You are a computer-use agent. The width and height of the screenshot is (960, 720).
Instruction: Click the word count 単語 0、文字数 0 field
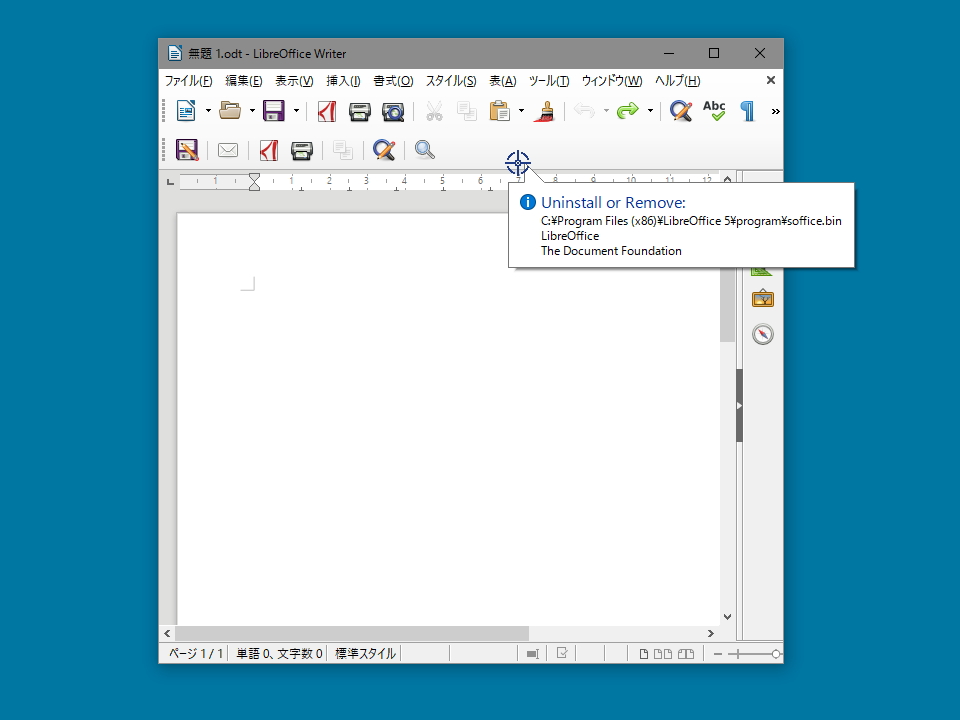(279, 654)
